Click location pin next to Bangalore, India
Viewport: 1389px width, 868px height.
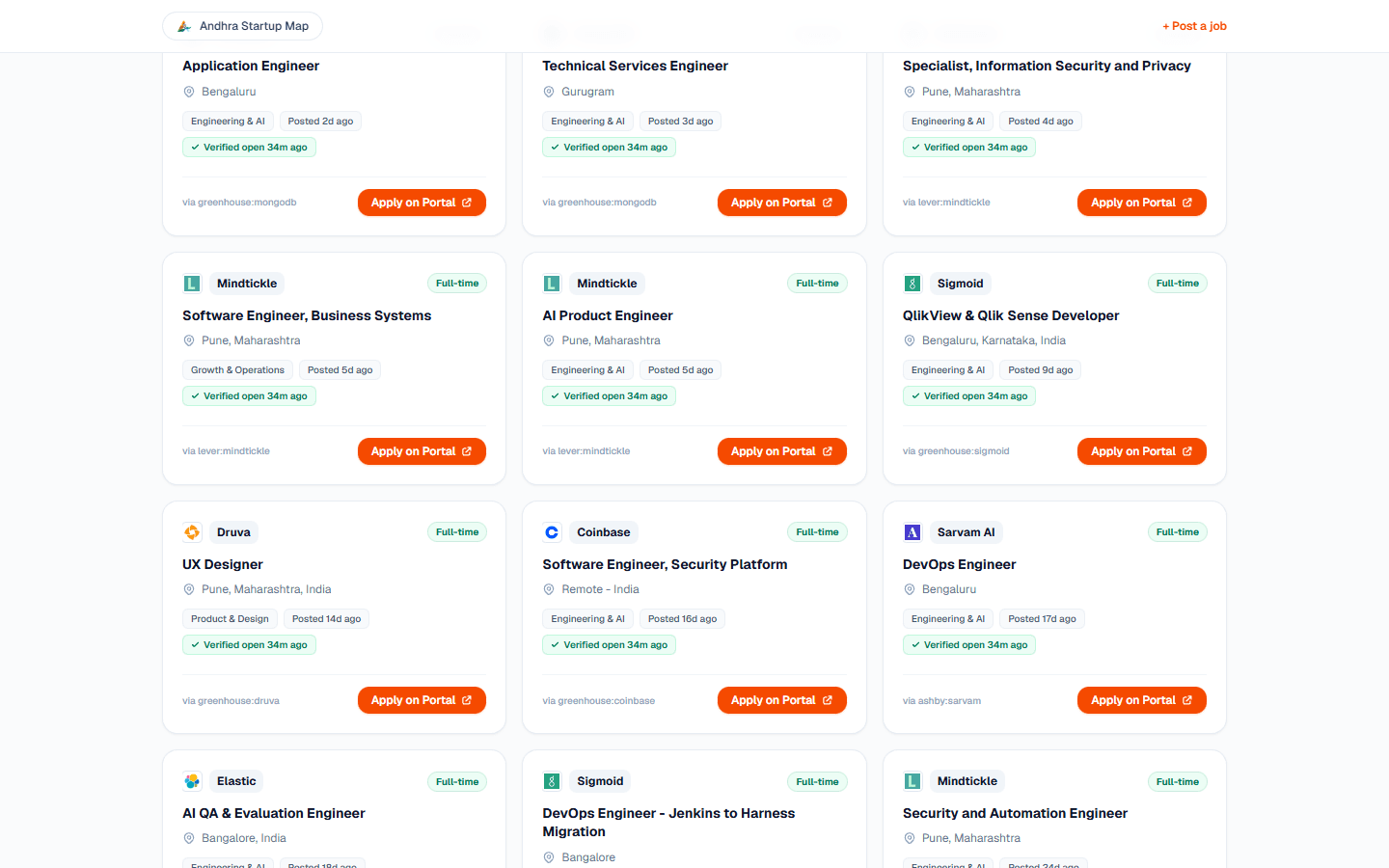pos(189,838)
